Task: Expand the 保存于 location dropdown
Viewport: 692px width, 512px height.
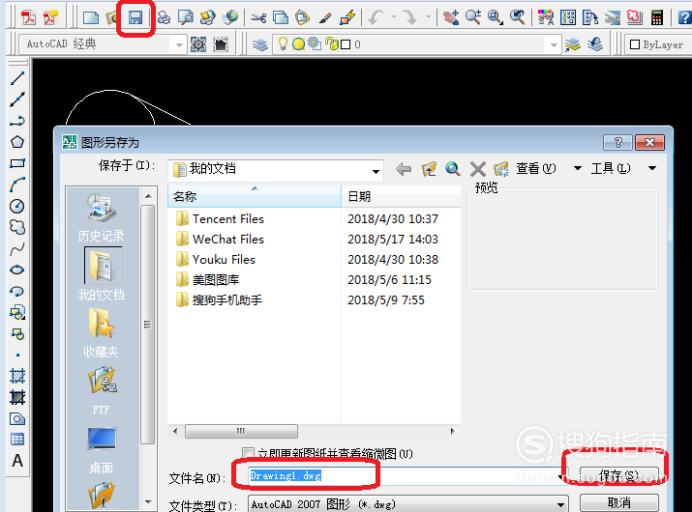Action: [x=376, y=170]
